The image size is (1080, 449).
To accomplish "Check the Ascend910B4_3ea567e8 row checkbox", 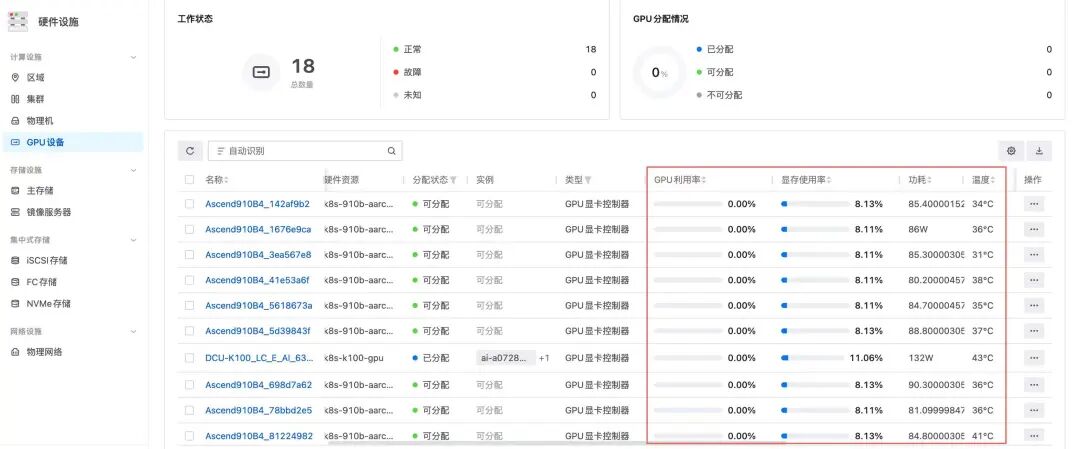I will (189, 255).
